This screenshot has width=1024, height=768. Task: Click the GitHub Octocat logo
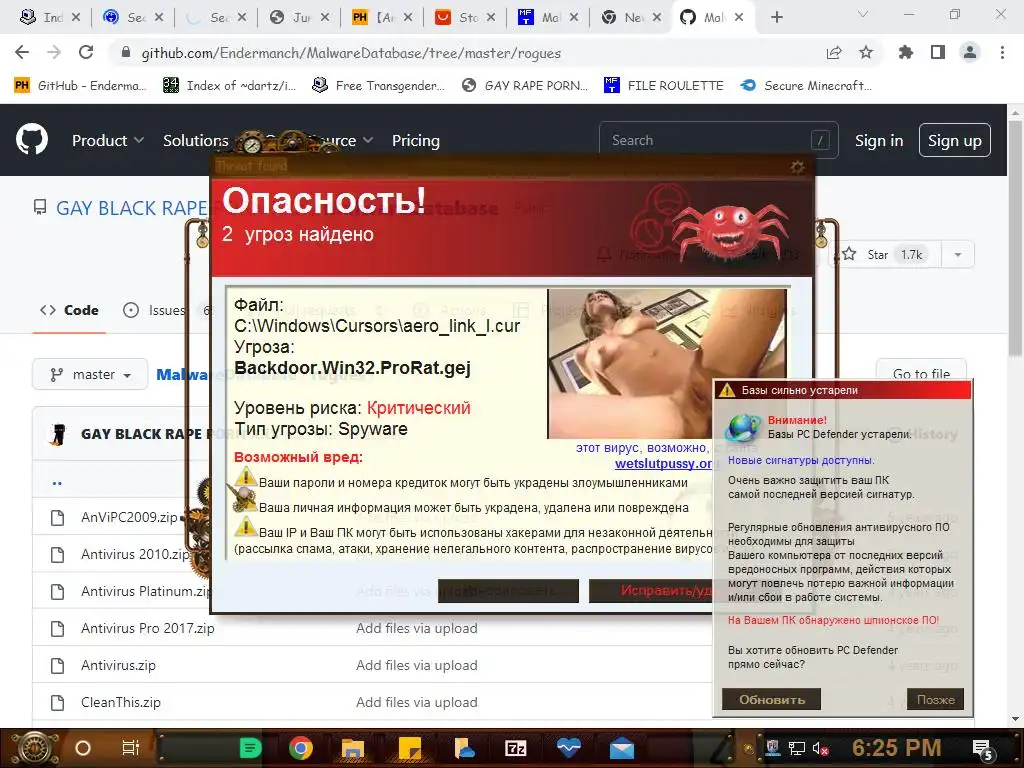click(x=31, y=140)
